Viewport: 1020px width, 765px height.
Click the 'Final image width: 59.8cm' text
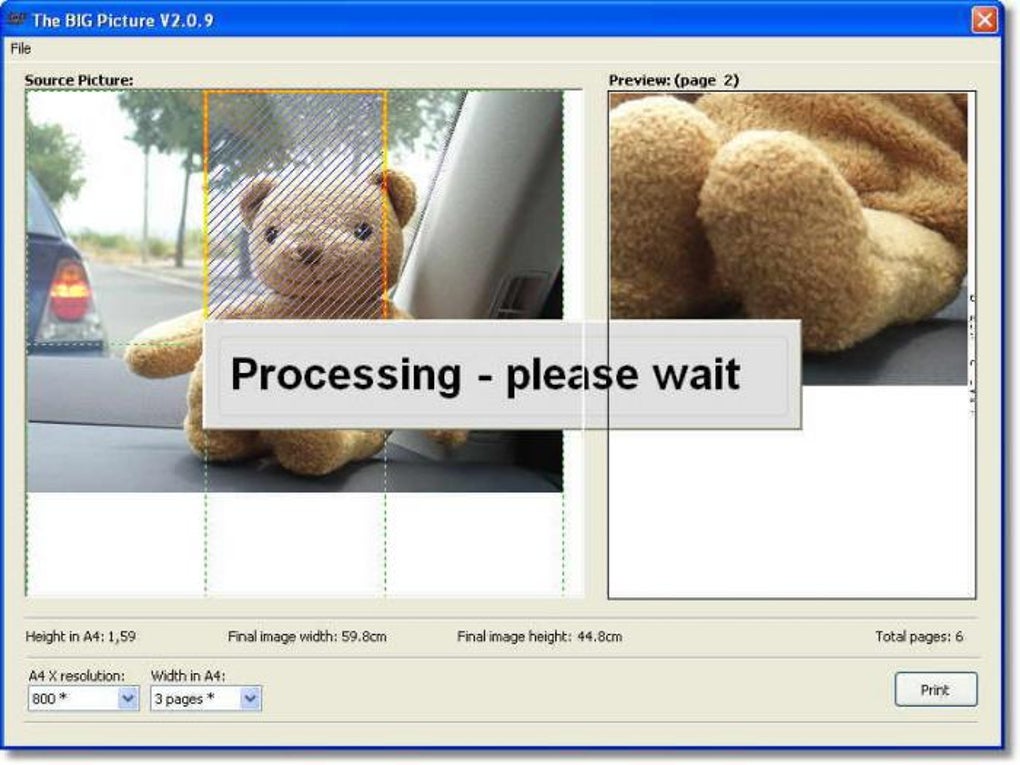click(307, 637)
